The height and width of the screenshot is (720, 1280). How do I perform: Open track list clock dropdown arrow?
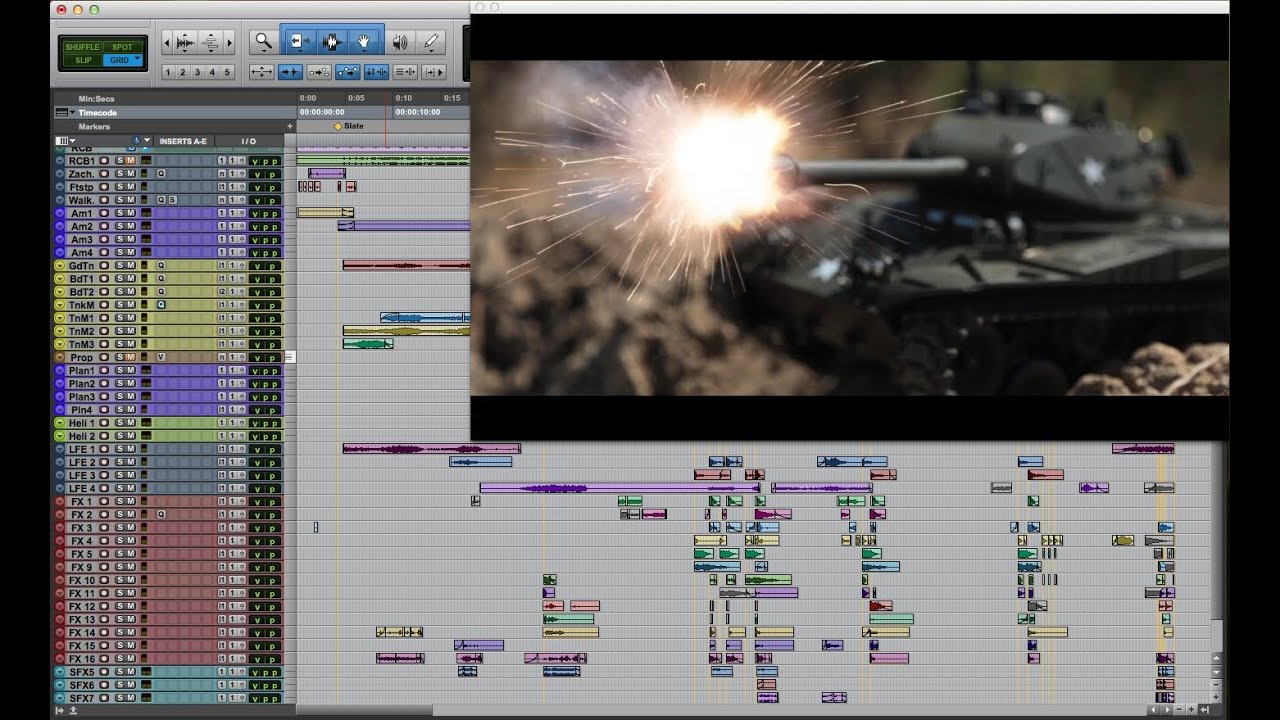[x=147, y=141]
